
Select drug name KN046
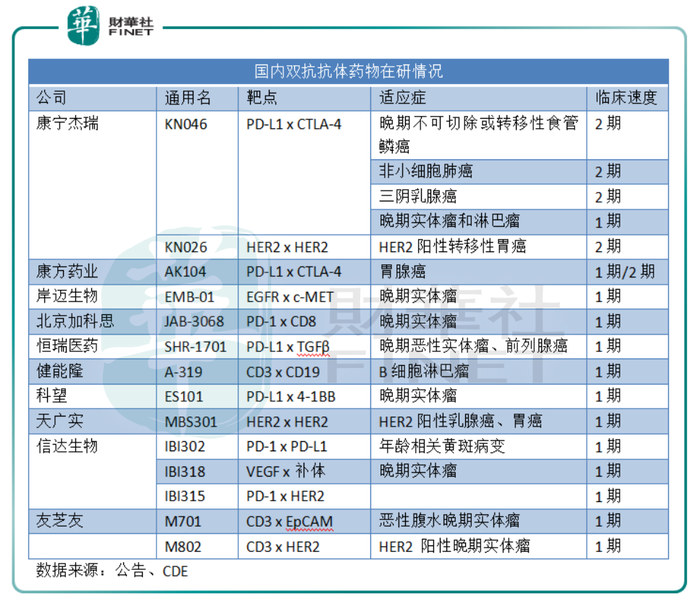pyautogui.click(x=186, y=124)
